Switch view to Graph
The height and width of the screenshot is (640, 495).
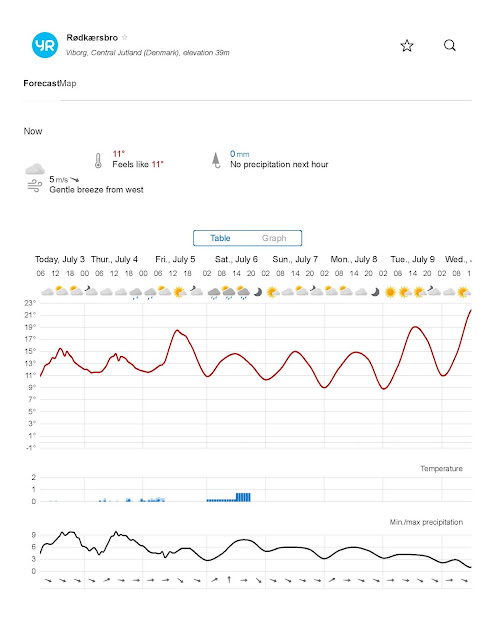pyautogui.click(x=274, y=238)
